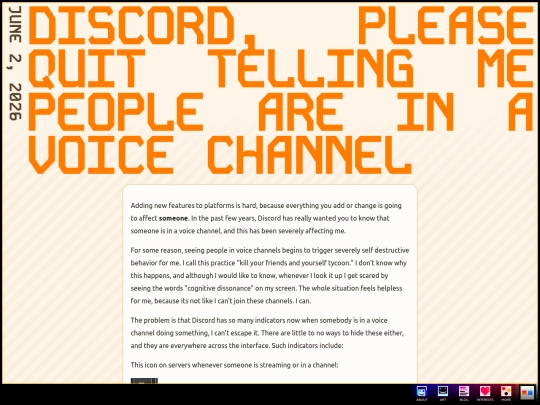The width and height of the screenshot is (540, 405).
Task: Click the paragraph starting 'Adding new features'
Action: click(266, 218)
